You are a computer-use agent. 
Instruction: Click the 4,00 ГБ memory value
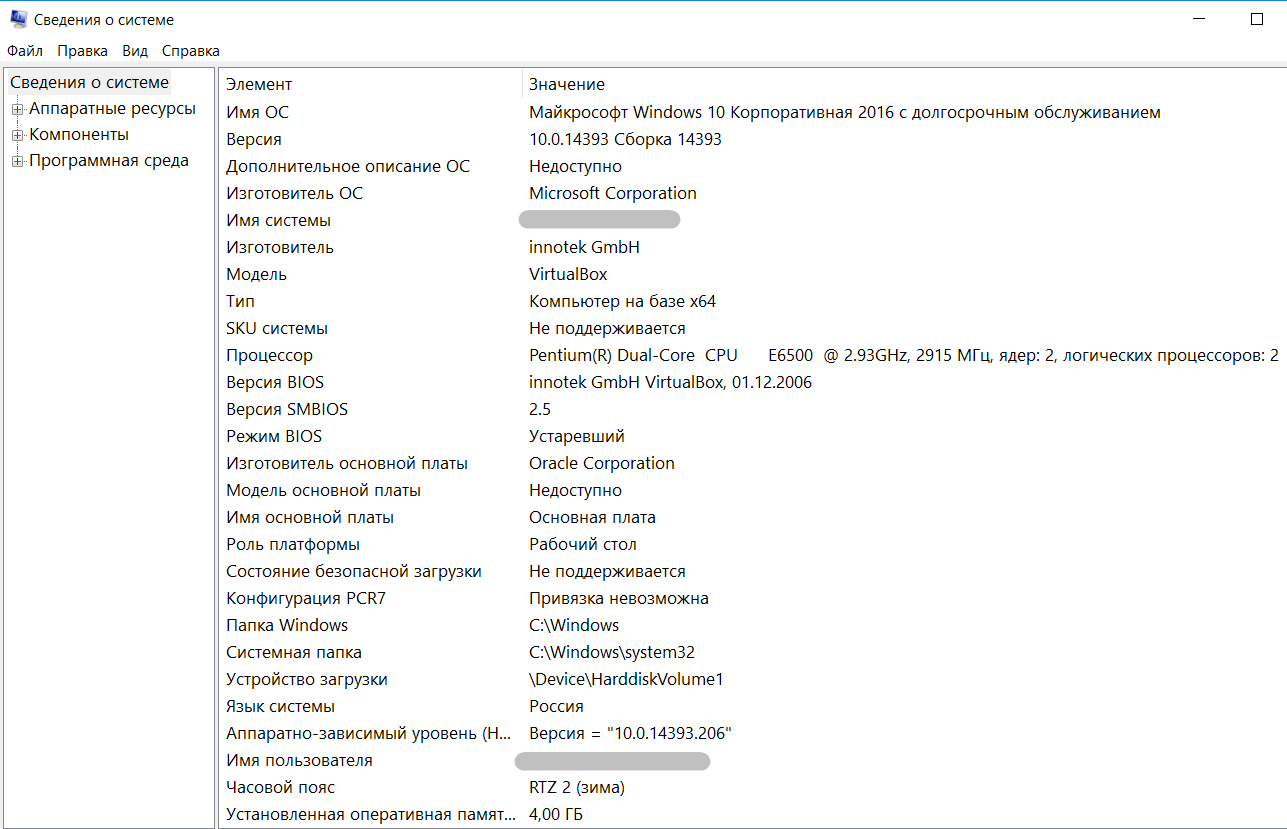point(556,814)
